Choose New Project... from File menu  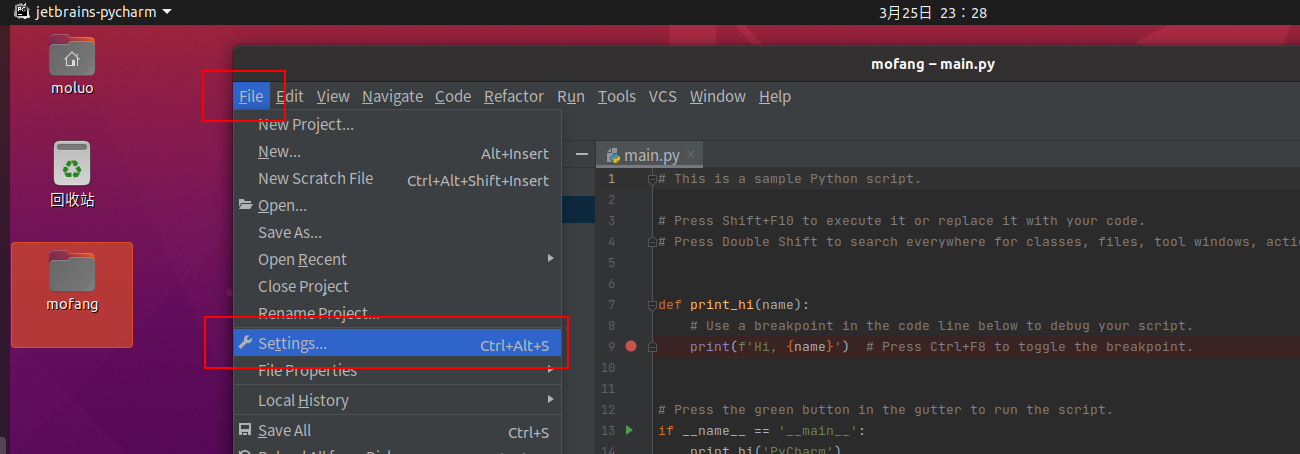pyautogui.click(x=397, y=125)
